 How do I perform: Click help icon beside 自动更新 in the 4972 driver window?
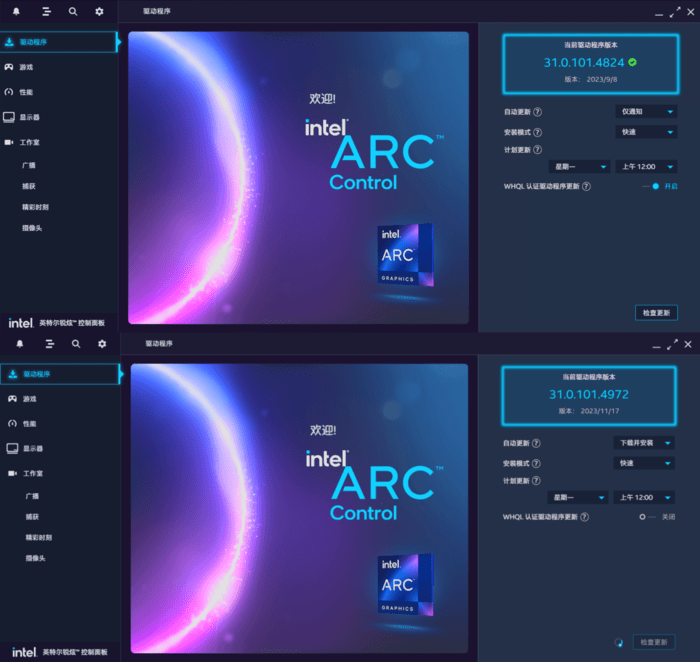point(536,443)
